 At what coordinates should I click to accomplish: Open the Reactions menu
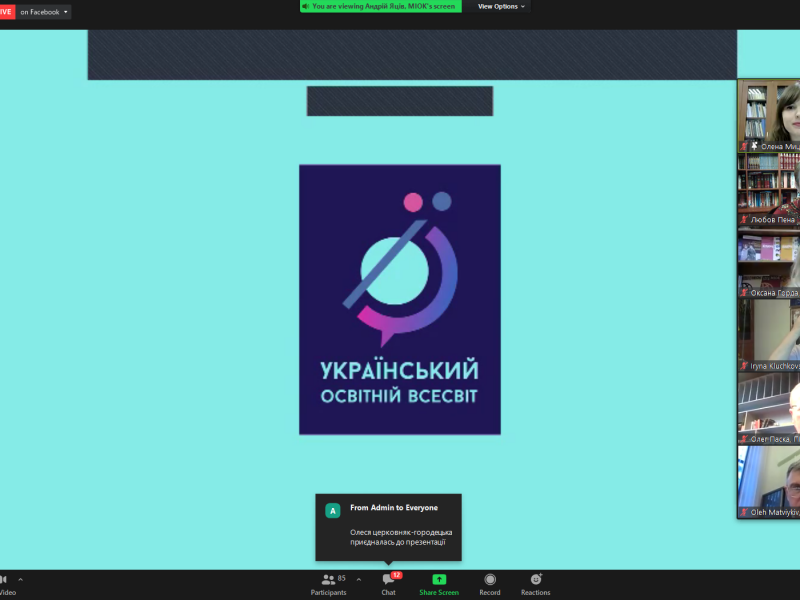point(535,582)
